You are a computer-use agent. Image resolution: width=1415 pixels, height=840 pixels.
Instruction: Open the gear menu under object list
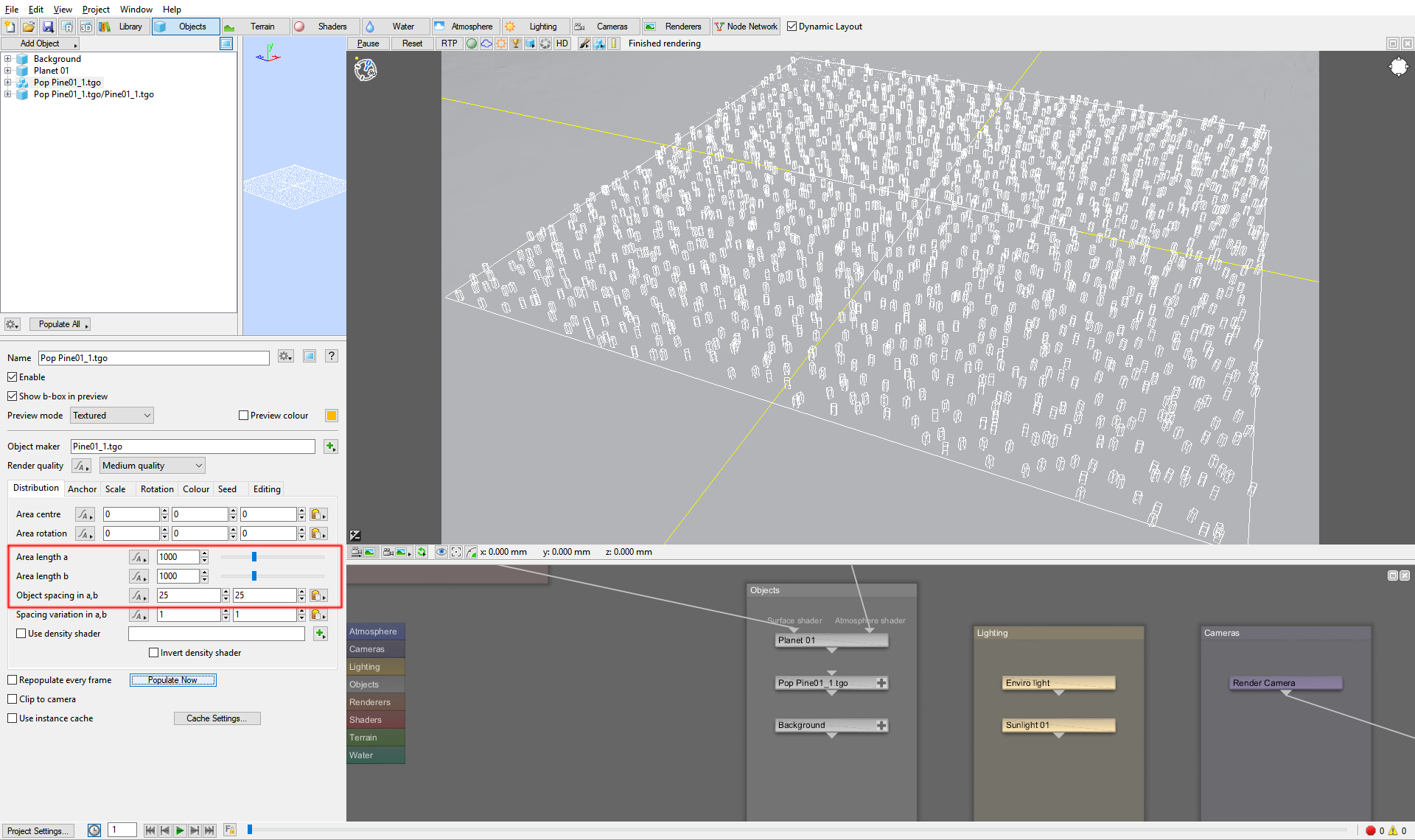tap(12, 324)
